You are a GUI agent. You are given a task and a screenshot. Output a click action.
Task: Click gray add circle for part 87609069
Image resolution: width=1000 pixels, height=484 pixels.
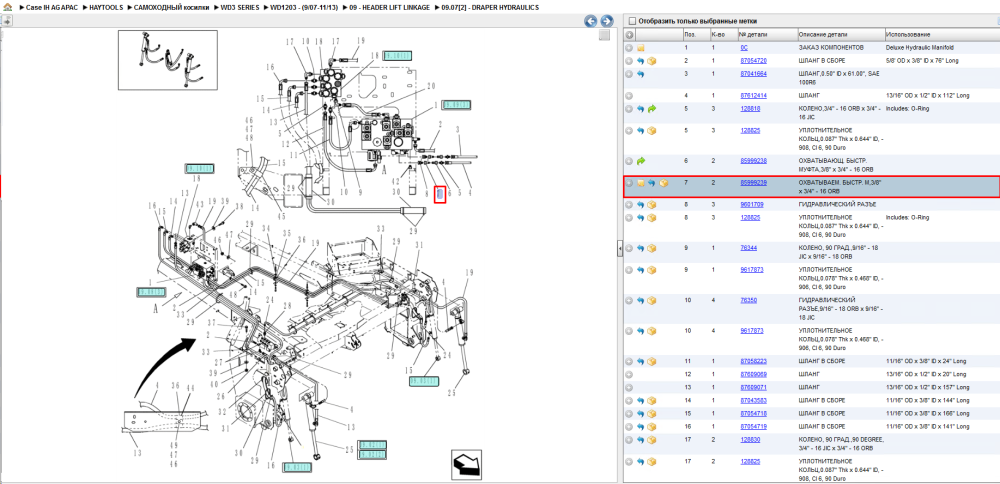click(629, 374)
